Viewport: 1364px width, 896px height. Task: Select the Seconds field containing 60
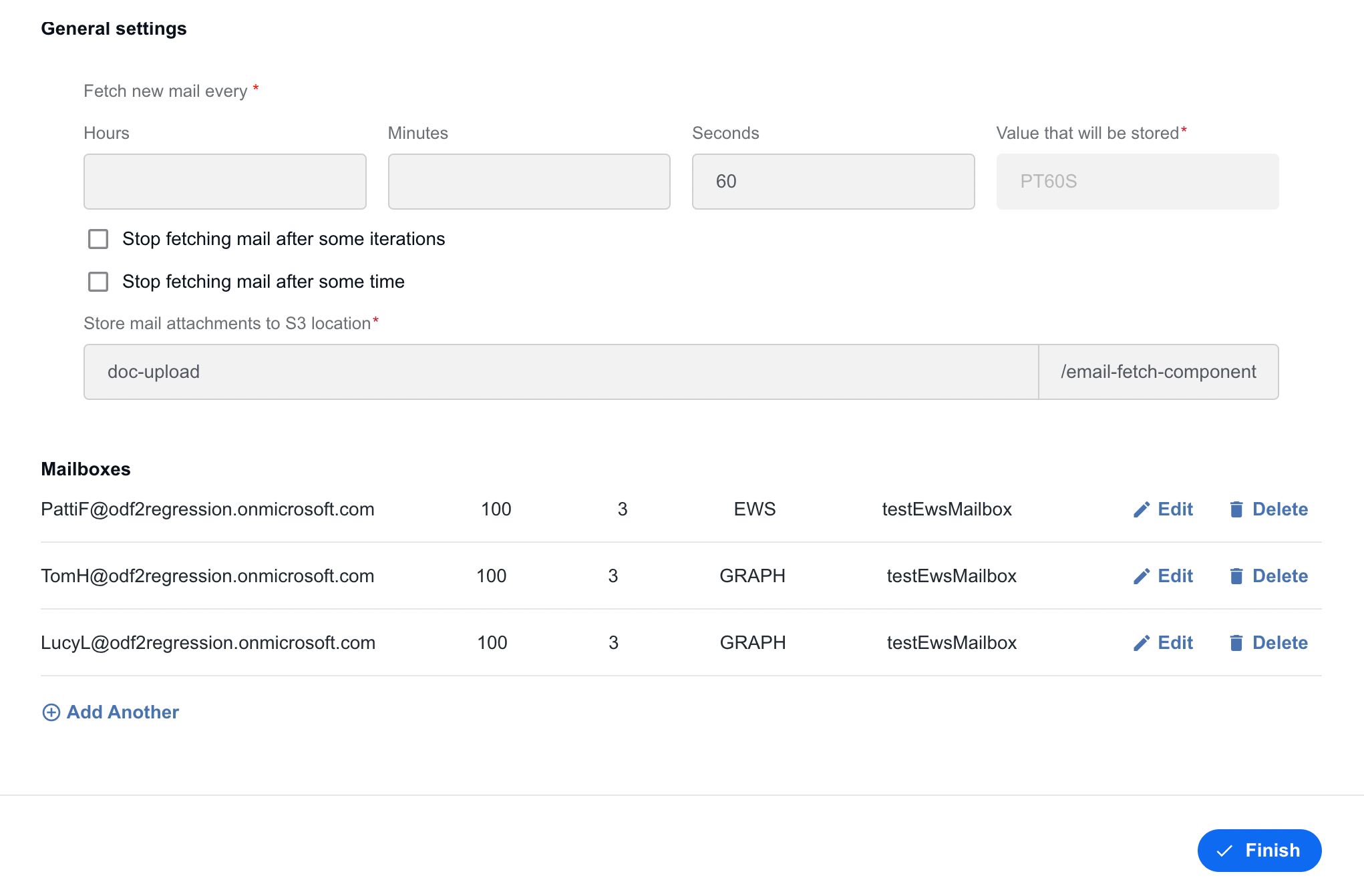click(833, 182)
